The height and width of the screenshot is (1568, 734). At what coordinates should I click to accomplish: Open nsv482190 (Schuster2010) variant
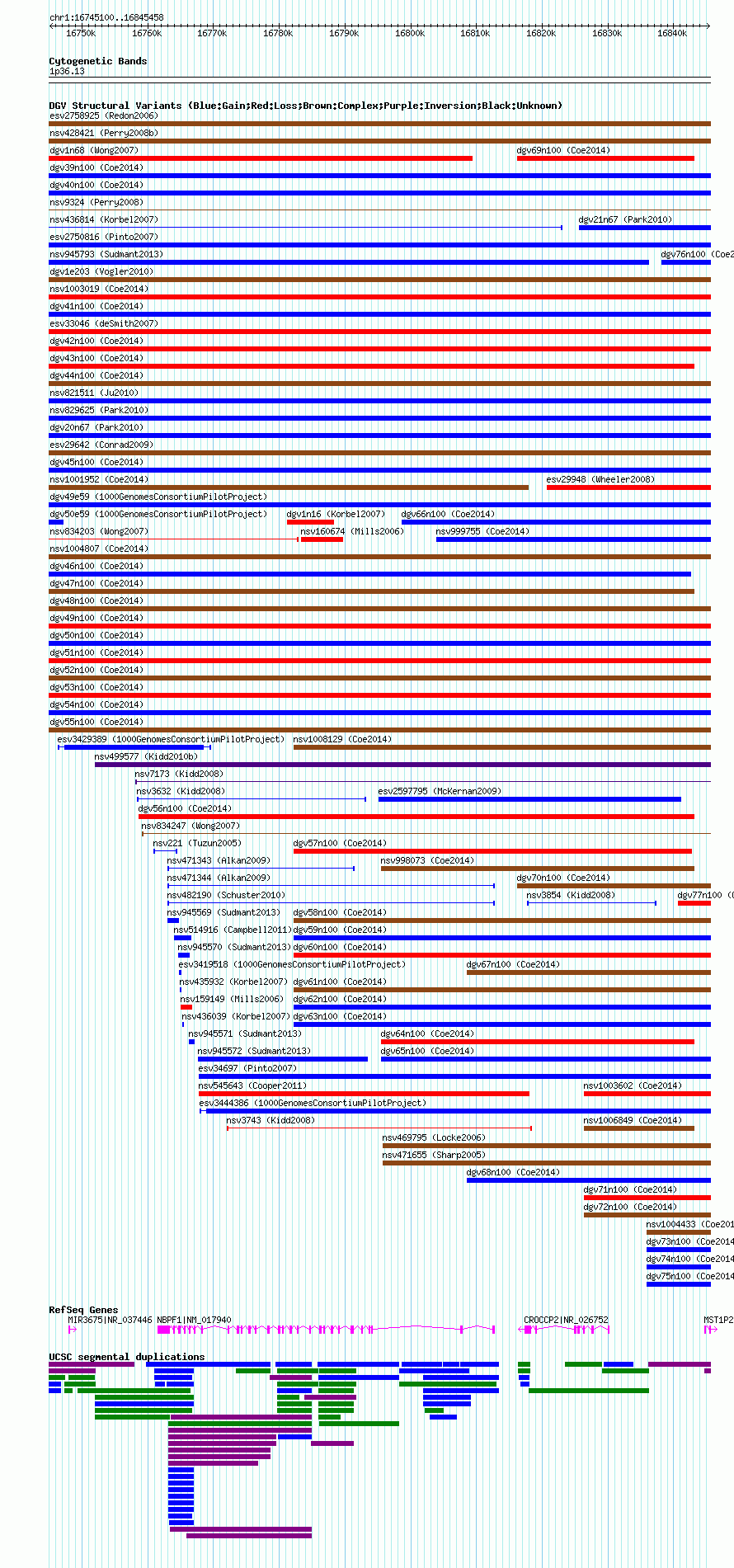(227, 895)
